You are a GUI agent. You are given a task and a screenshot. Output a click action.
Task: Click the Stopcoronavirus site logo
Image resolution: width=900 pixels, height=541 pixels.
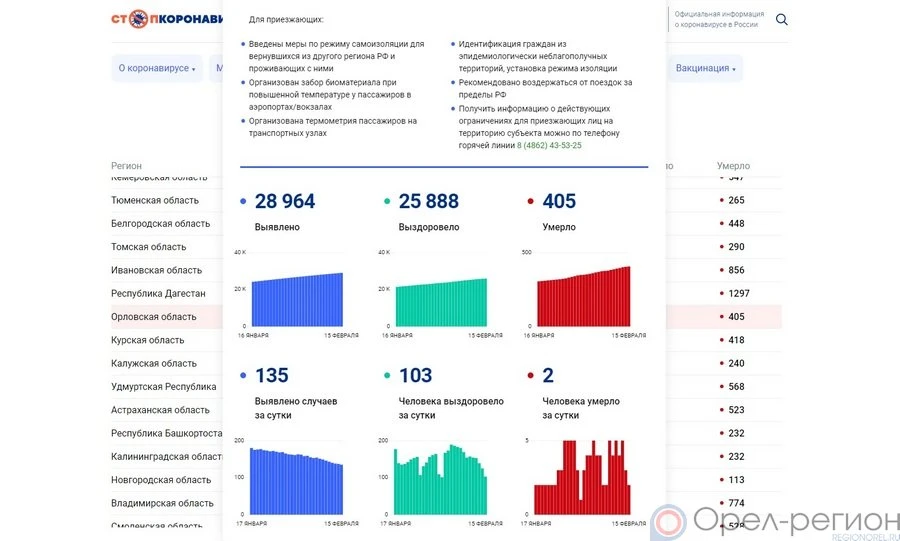(166, 19)
